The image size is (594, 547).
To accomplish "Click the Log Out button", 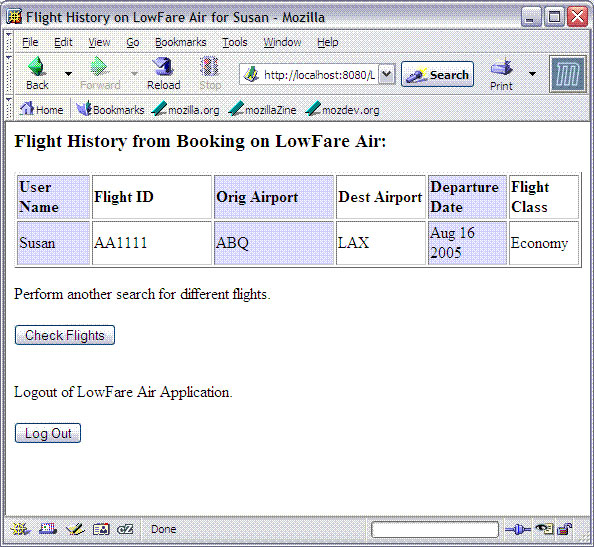I will [x=48, y=433].
